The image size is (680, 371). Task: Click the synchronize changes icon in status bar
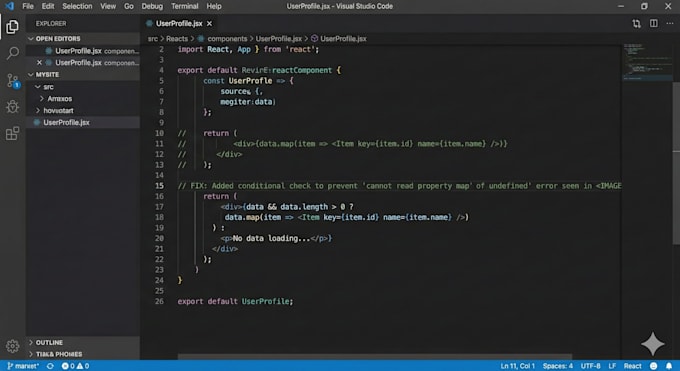click(x=50, y=366)
